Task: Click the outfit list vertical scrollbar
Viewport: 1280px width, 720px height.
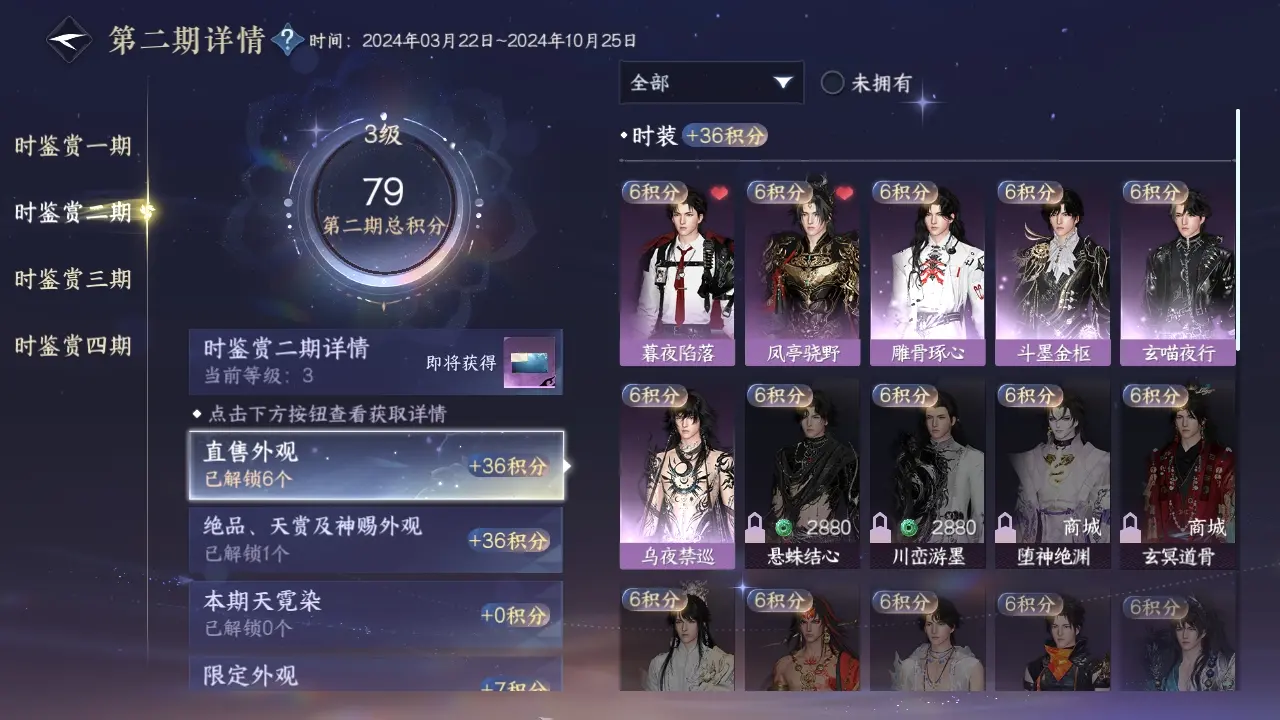Action: coord(1238,230)
